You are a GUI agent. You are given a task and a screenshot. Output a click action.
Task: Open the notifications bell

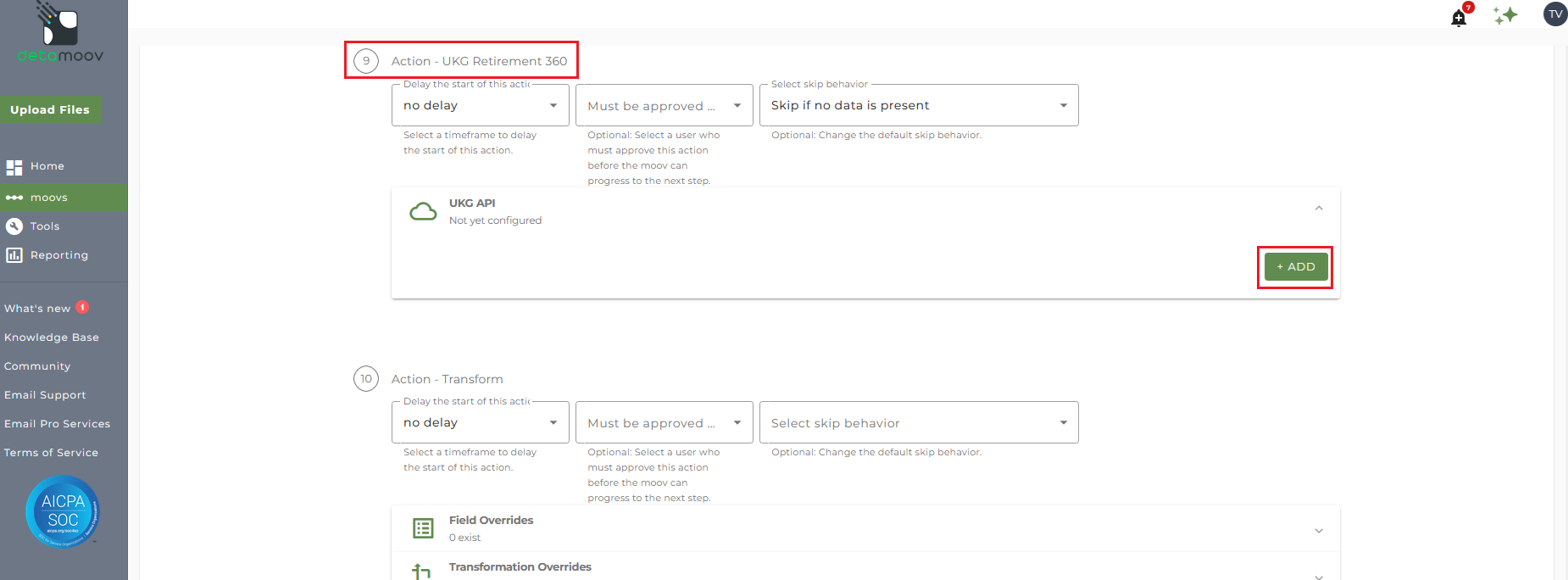click(x=1459, y=18)
